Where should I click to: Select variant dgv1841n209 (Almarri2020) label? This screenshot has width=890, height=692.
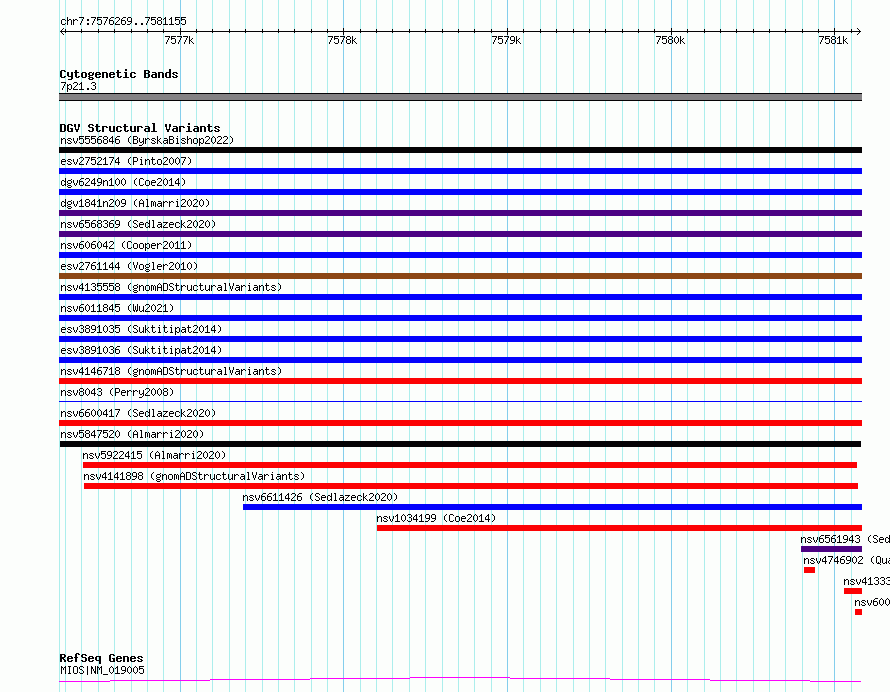(x=135, y=203)
